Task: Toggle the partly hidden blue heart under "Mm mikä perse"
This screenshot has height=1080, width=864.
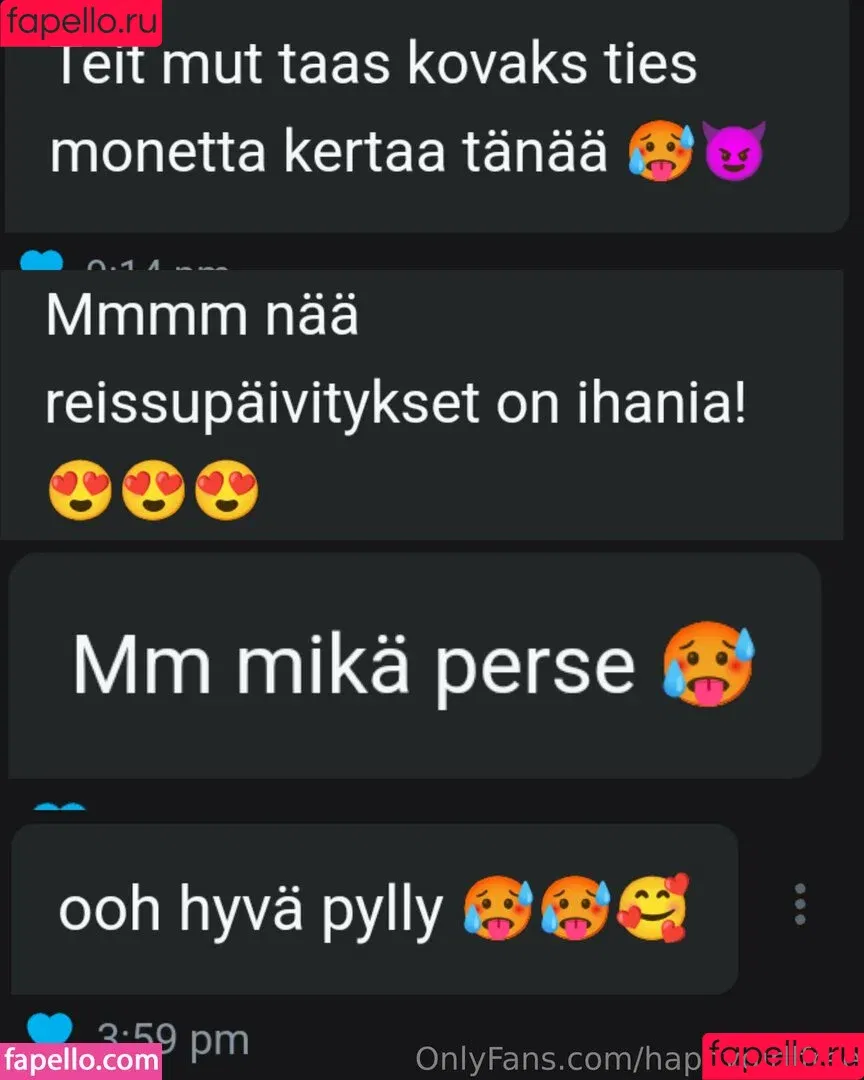Action: point(60,805)
